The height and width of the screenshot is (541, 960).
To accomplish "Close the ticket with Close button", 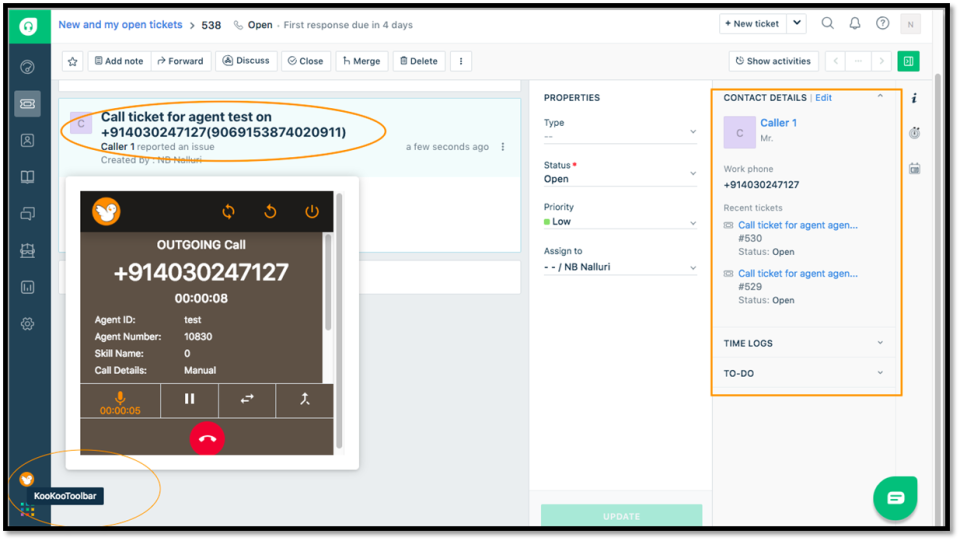I will click(306, 61).
